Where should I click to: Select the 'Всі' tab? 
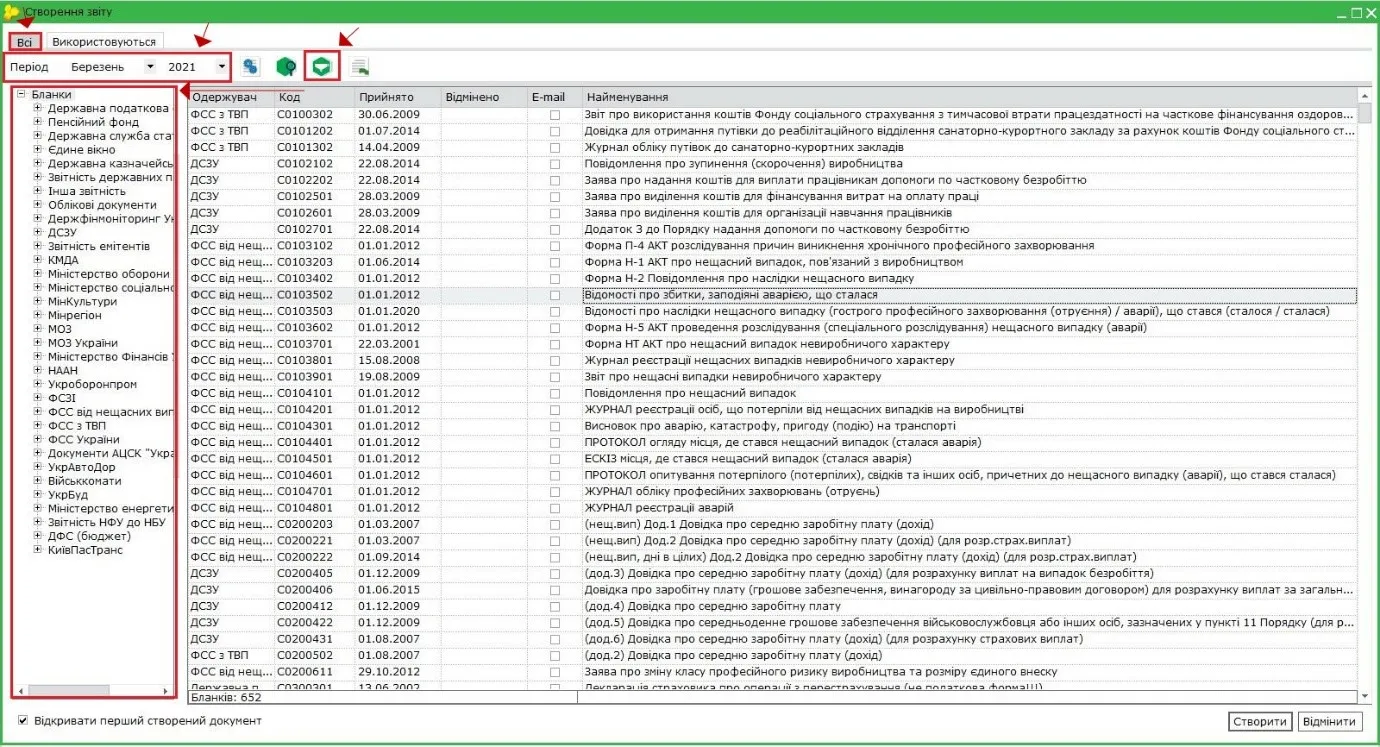26,42
